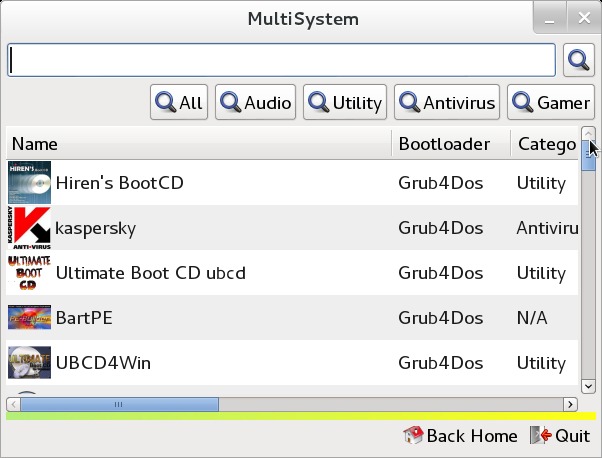602x458 pixels.
Task: Go Back Home using the house button
Action: [x=460, y=436]
